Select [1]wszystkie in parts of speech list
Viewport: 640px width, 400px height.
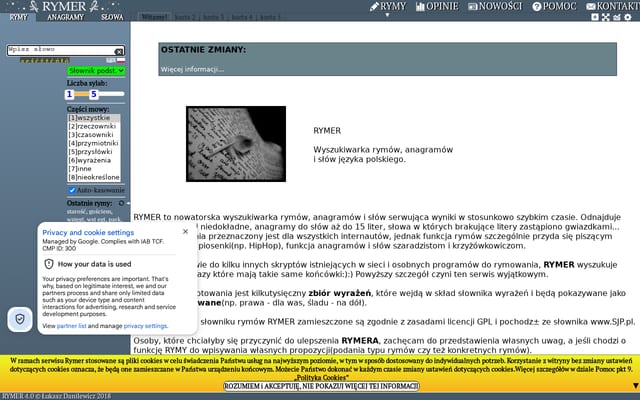(94, 118)
